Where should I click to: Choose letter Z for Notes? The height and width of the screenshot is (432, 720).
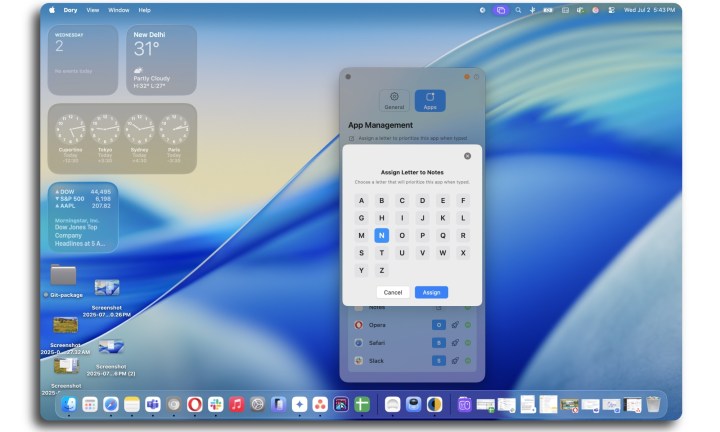tap(381, 270)
